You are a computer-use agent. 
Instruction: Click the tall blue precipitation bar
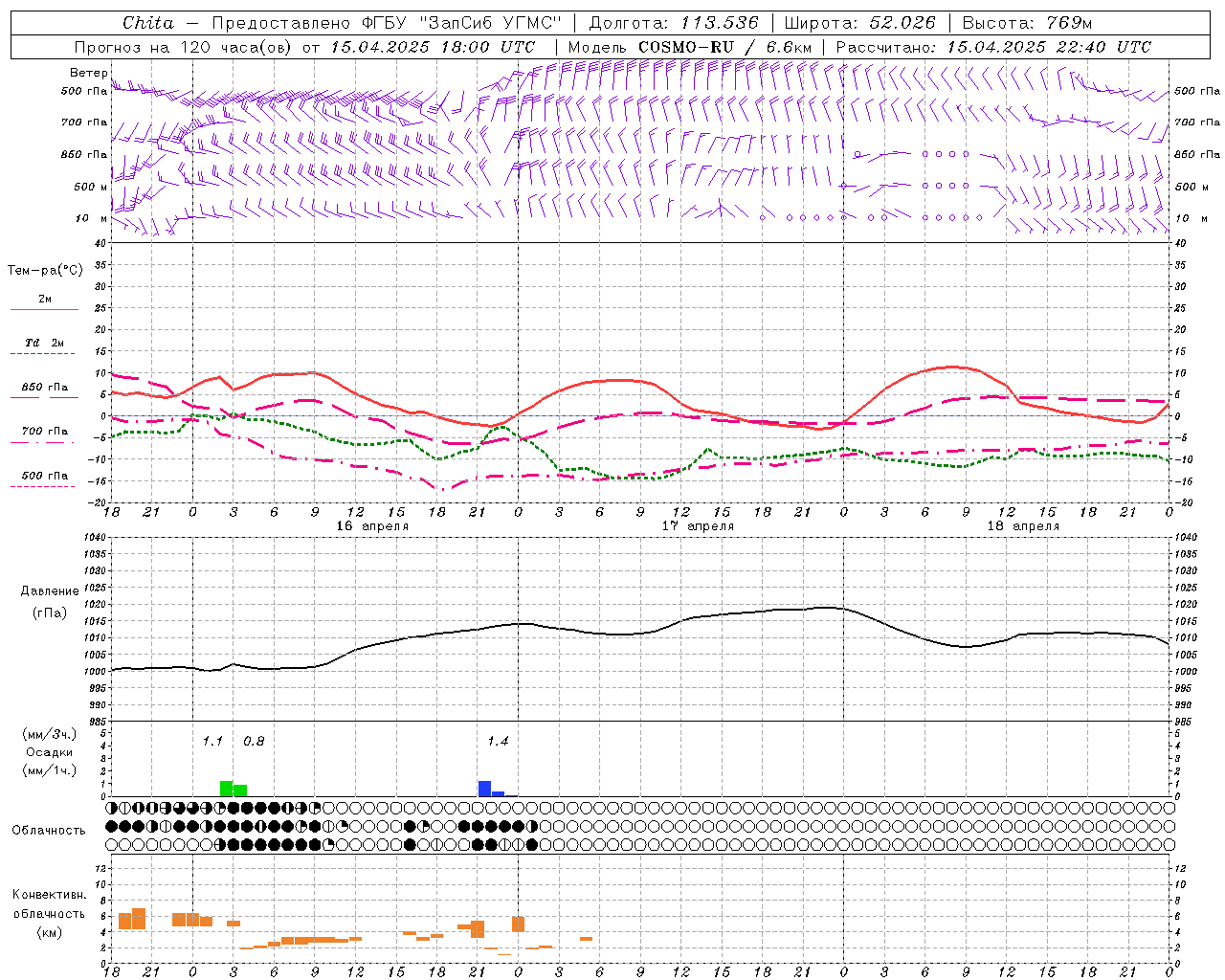(x=484, y=789)
